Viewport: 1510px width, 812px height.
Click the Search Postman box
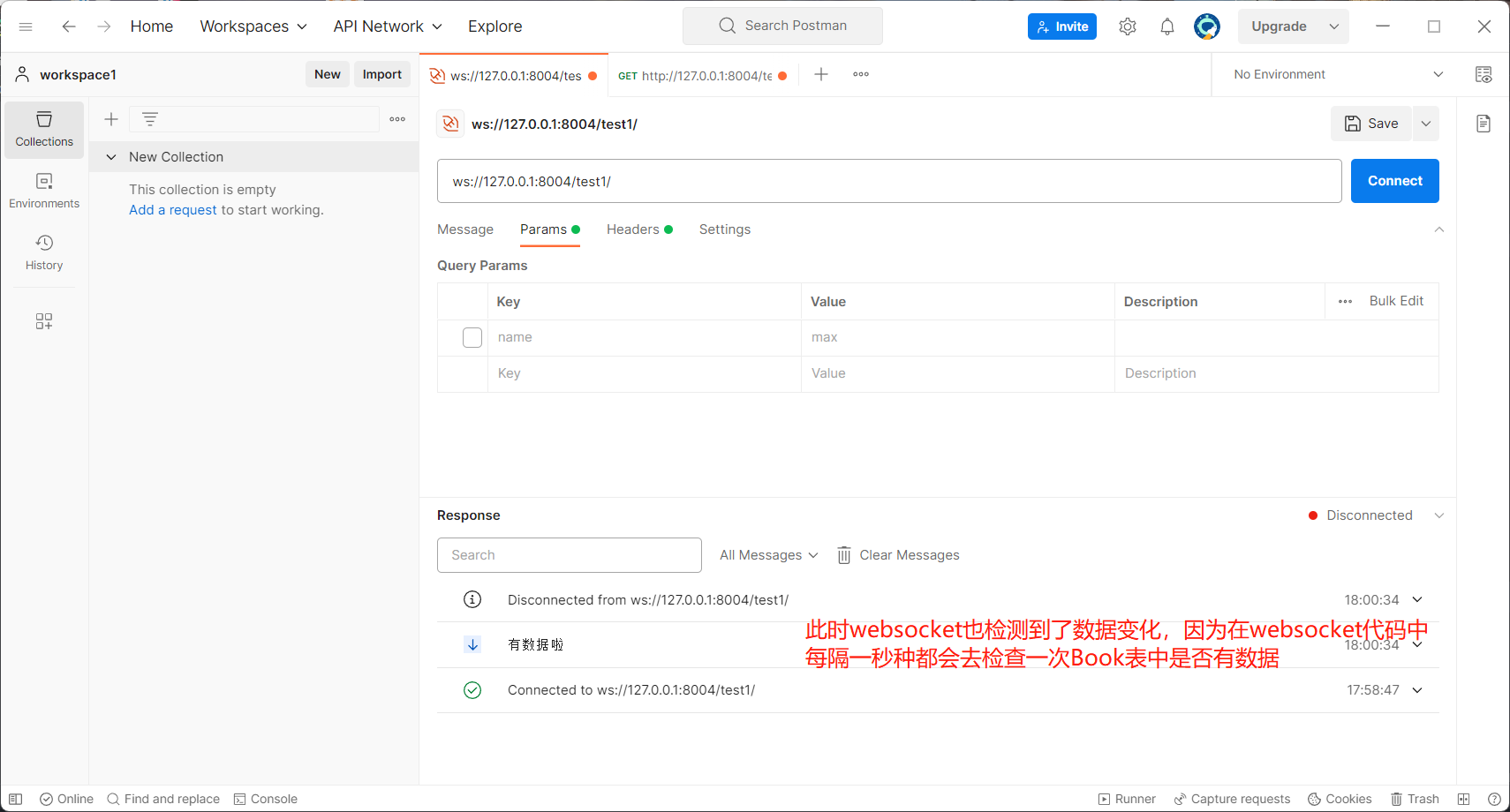(x=782, y=26)
